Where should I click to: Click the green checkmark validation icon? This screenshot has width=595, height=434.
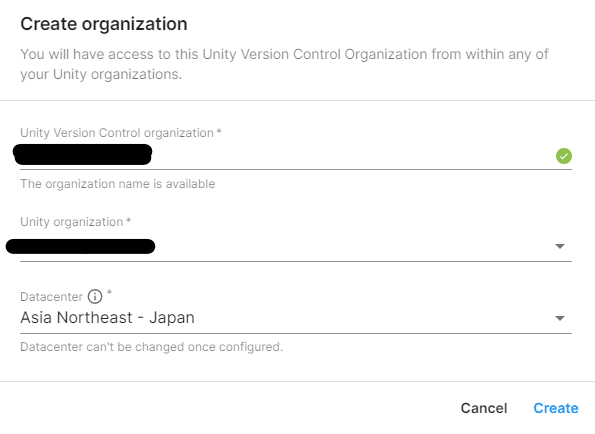point(564,156)
